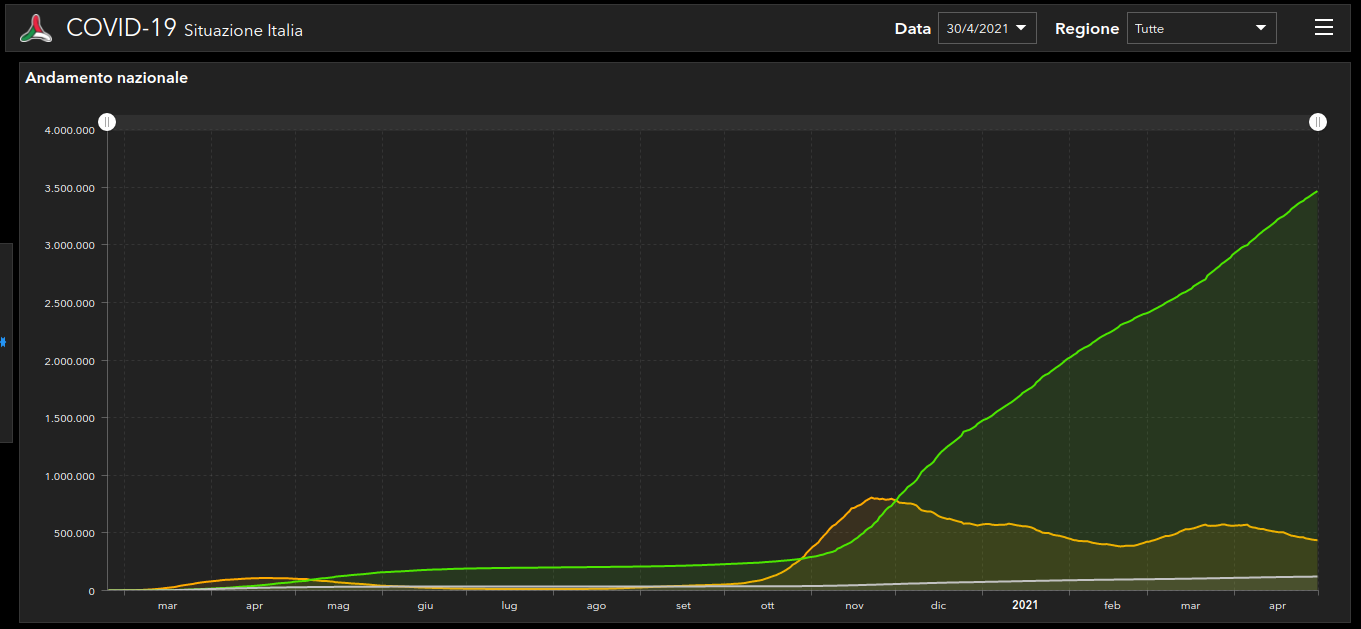
Task: Expand the collapsed left side panel
Action: 5,342
